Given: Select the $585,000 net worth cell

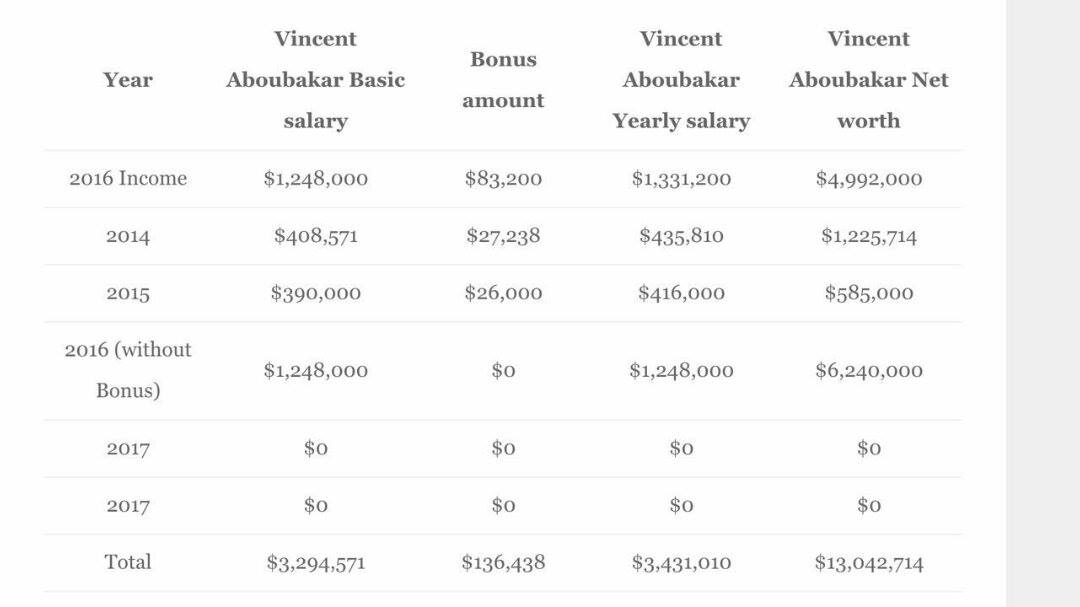Looking at the screenshot, I should pos(868,294).
